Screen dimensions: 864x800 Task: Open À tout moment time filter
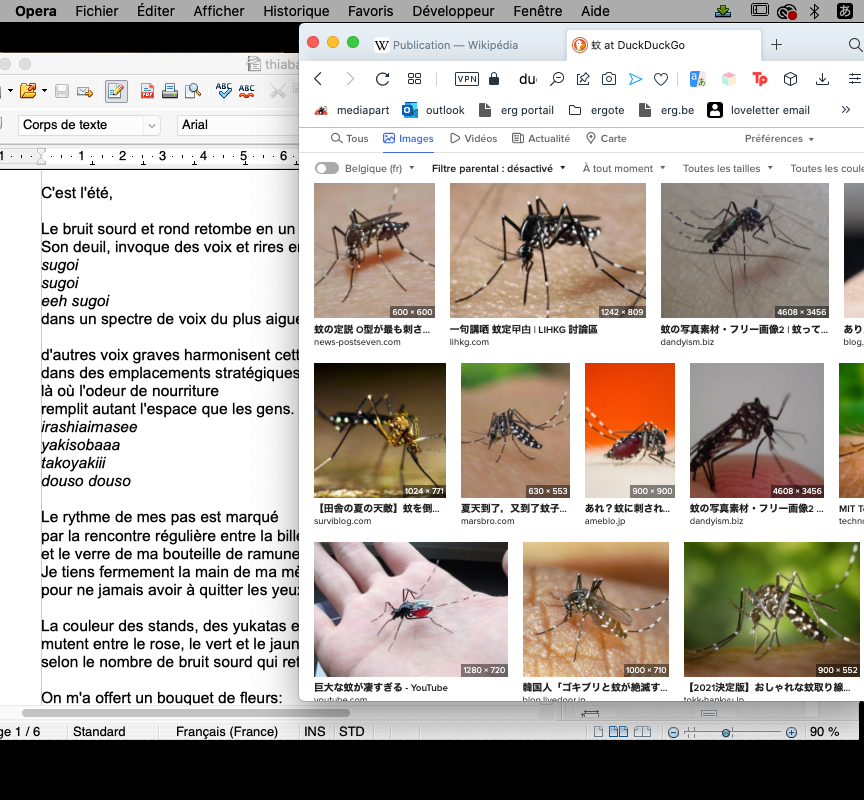624,168
